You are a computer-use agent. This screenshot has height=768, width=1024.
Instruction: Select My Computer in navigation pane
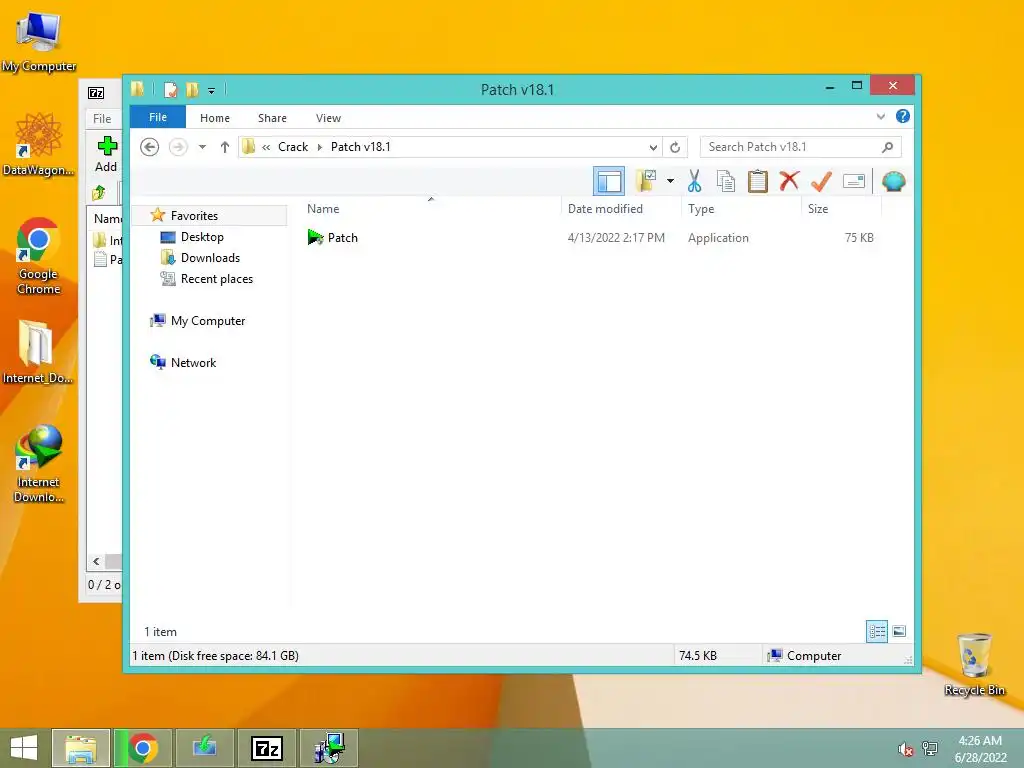coord(208,321)
